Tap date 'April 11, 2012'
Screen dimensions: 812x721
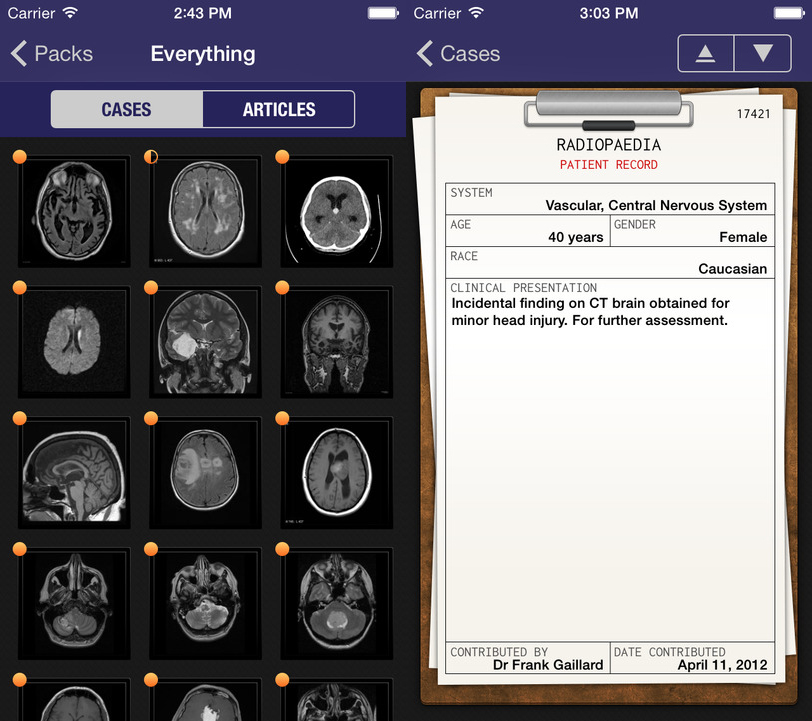(722, 665)
